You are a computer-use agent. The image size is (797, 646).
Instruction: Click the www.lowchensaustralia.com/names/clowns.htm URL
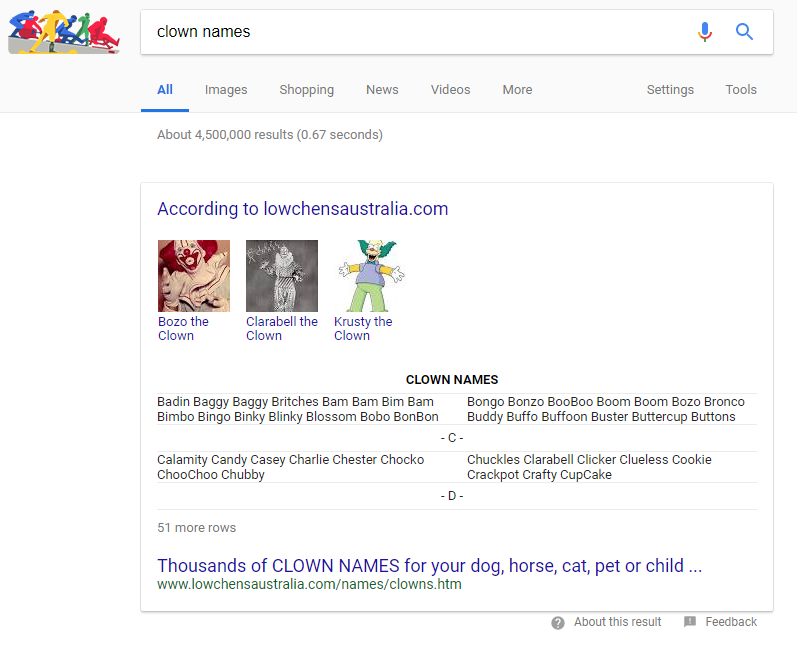[x=309, y=585]
